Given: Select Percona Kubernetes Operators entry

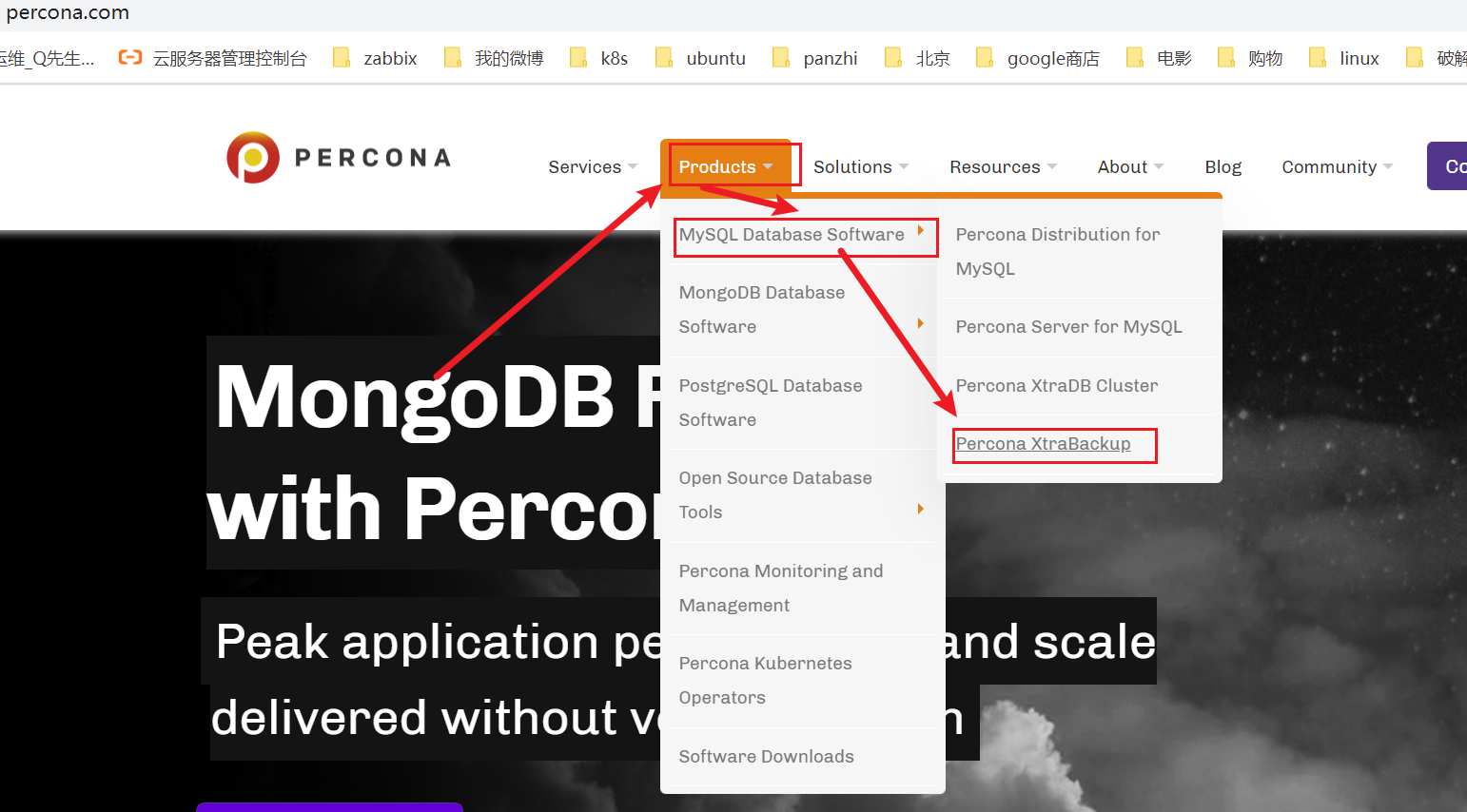Looking at the screenshot, I should [766, 680].
